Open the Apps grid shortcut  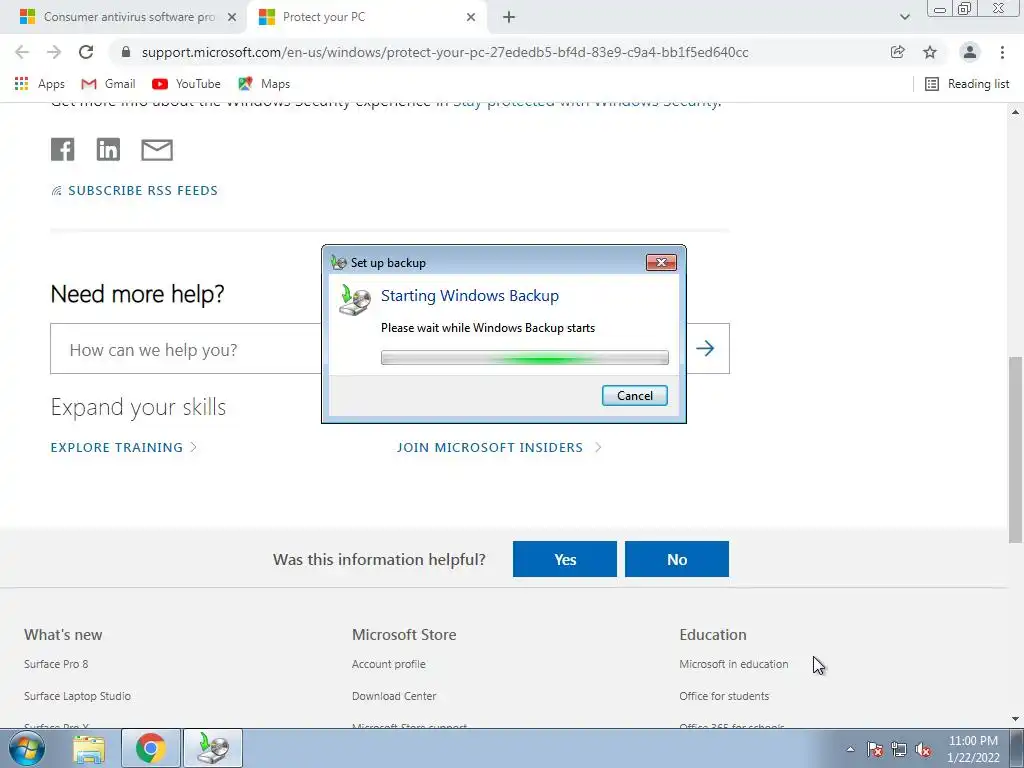pyautogui.click(x=39, y=84)
